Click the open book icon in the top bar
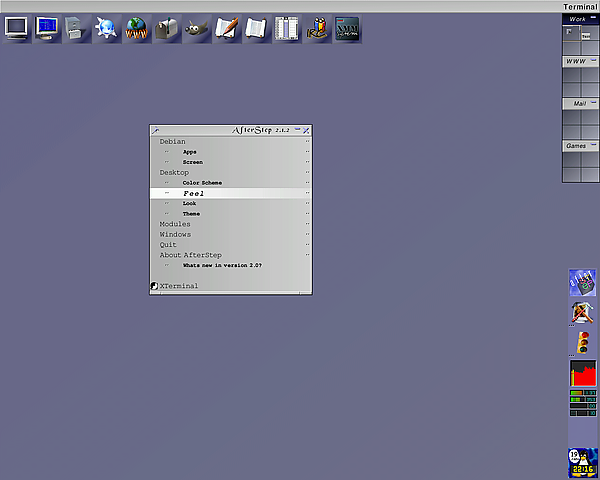This screenshot has height=480, width=600. [x=257, y=29]
